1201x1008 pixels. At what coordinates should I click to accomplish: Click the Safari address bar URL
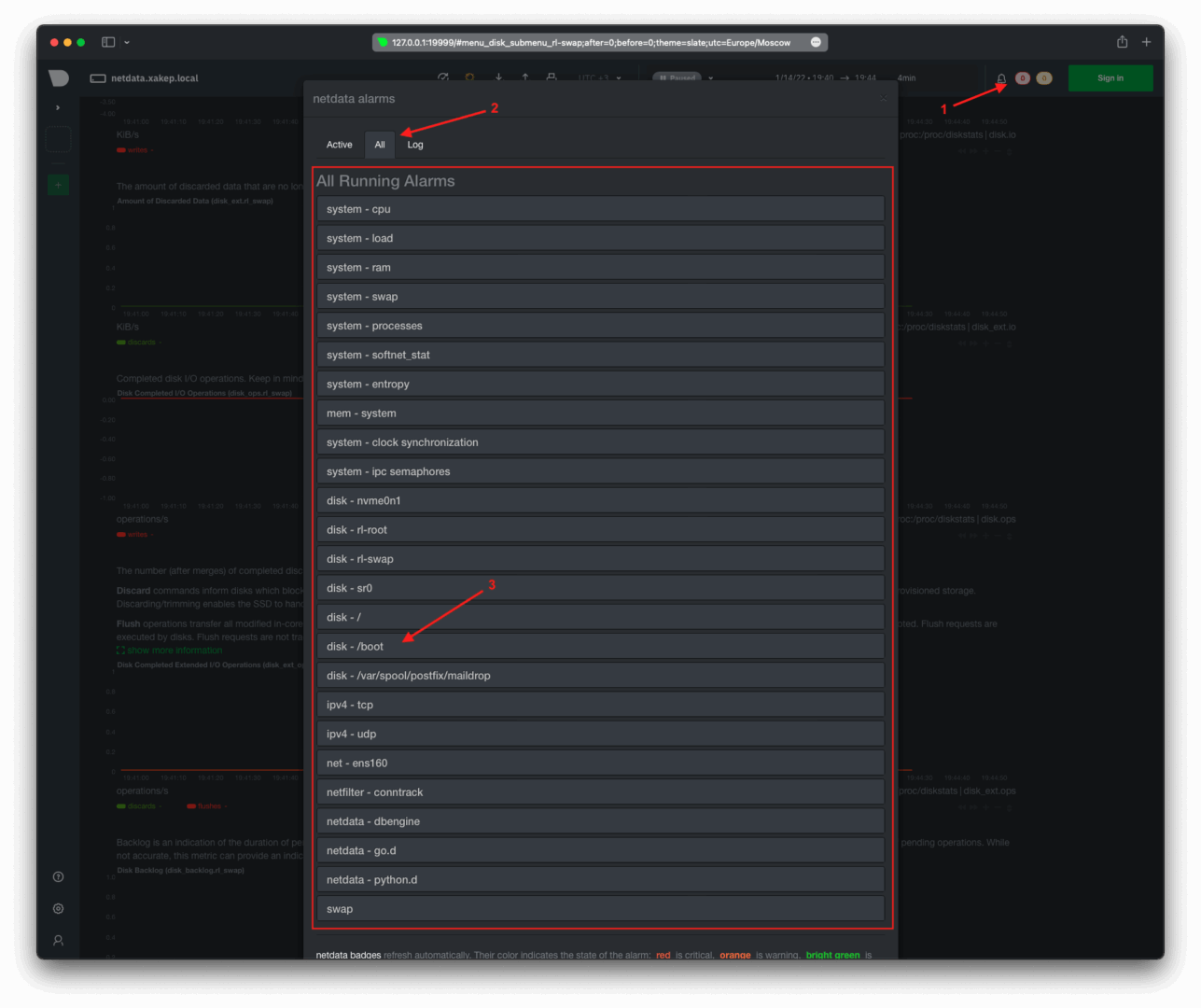tap(591, 42)
